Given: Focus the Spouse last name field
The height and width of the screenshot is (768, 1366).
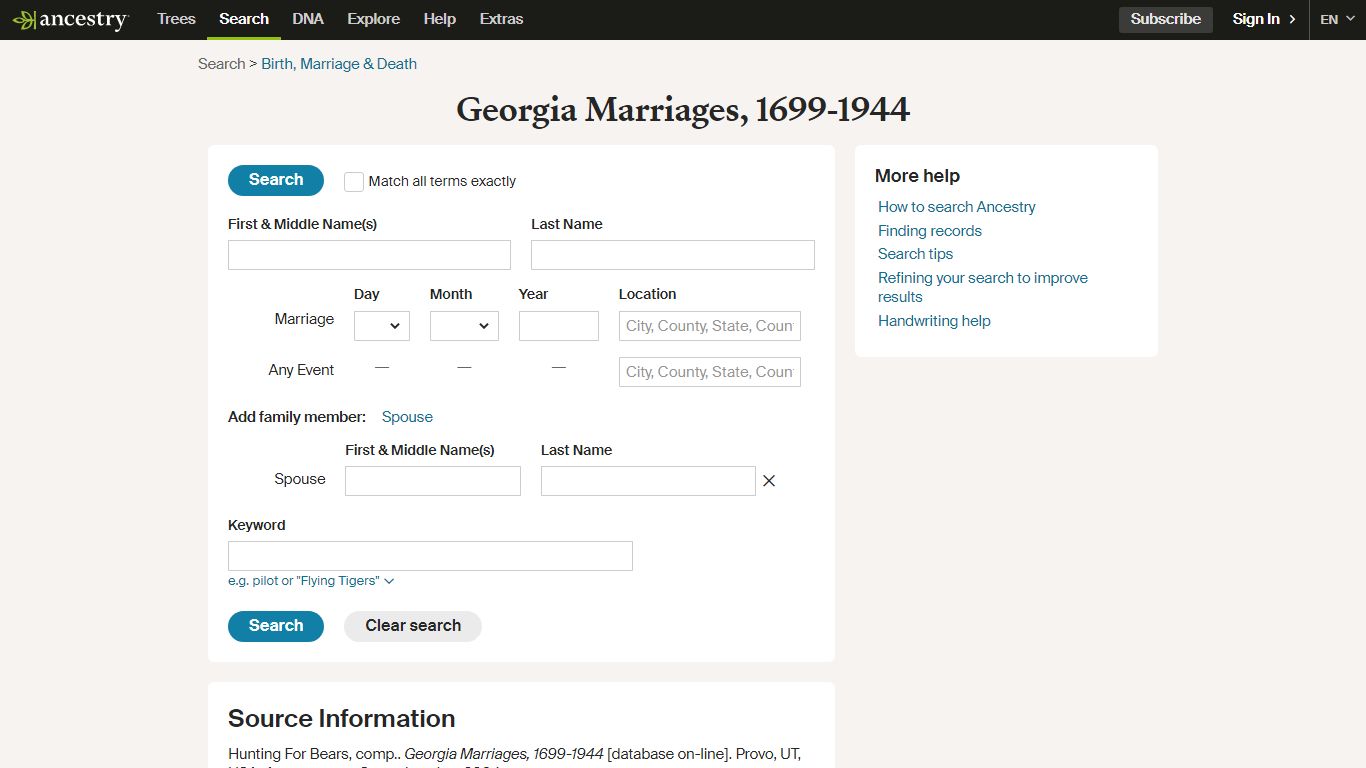Looking at the screenshot, I should pos(648,481).
